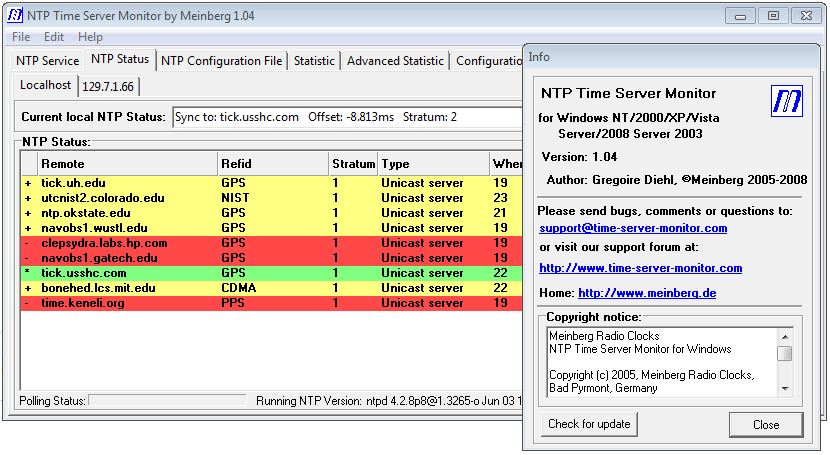The image size is (830, 455).
Task: Click the Meinberg logo in Info dialog
Action: click(787, 101)
